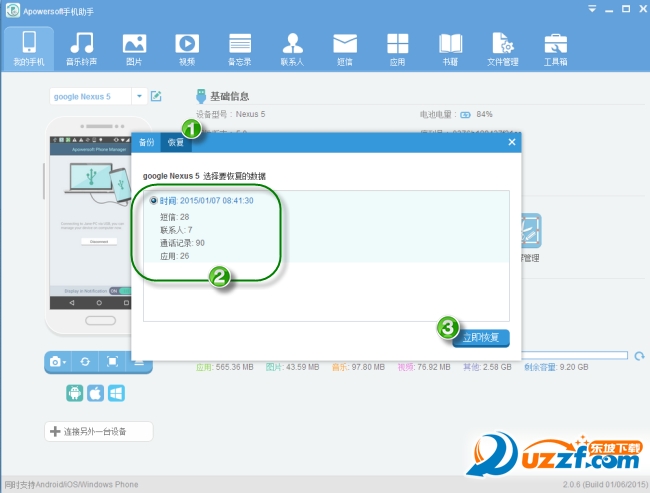Click the 应用: 565.36 MB storage label
This screenshot has height=493, width=650.
(225, 367)
